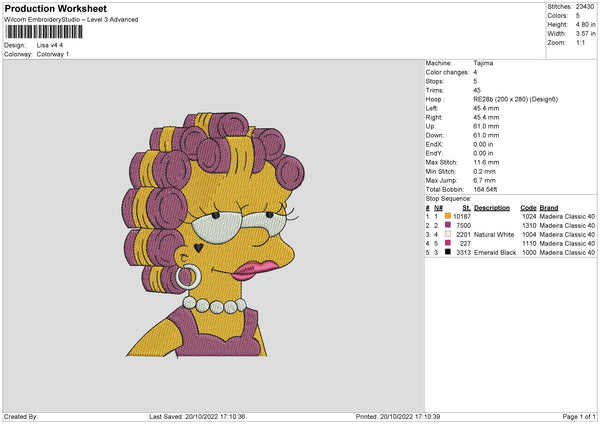Click the Production Worksheet title
The width and height of the screenshot is (600, 424).
[x=55, y=8]
